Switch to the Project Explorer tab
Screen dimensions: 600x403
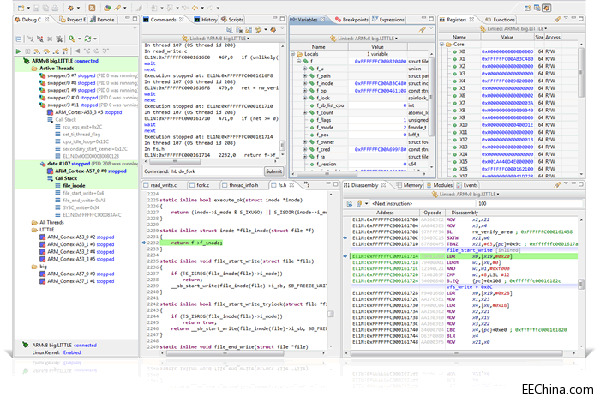(73, 19)
